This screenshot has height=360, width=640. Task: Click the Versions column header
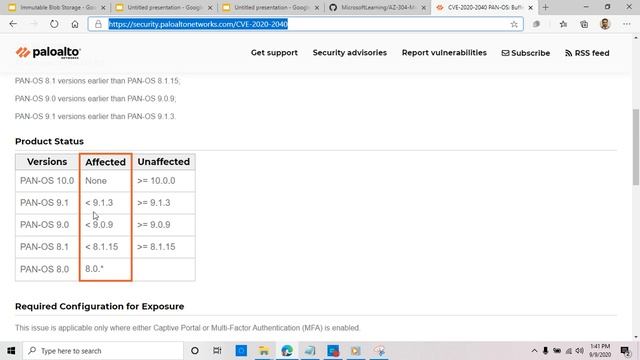(x=47, y=162)
